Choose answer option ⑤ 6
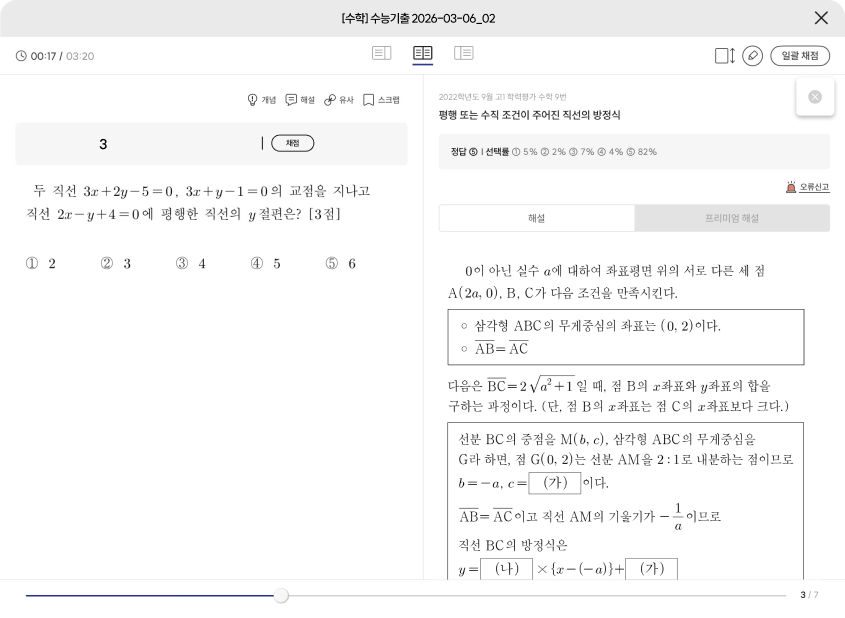Viewport: 845px width, 618px height. [x=340, y=264]
